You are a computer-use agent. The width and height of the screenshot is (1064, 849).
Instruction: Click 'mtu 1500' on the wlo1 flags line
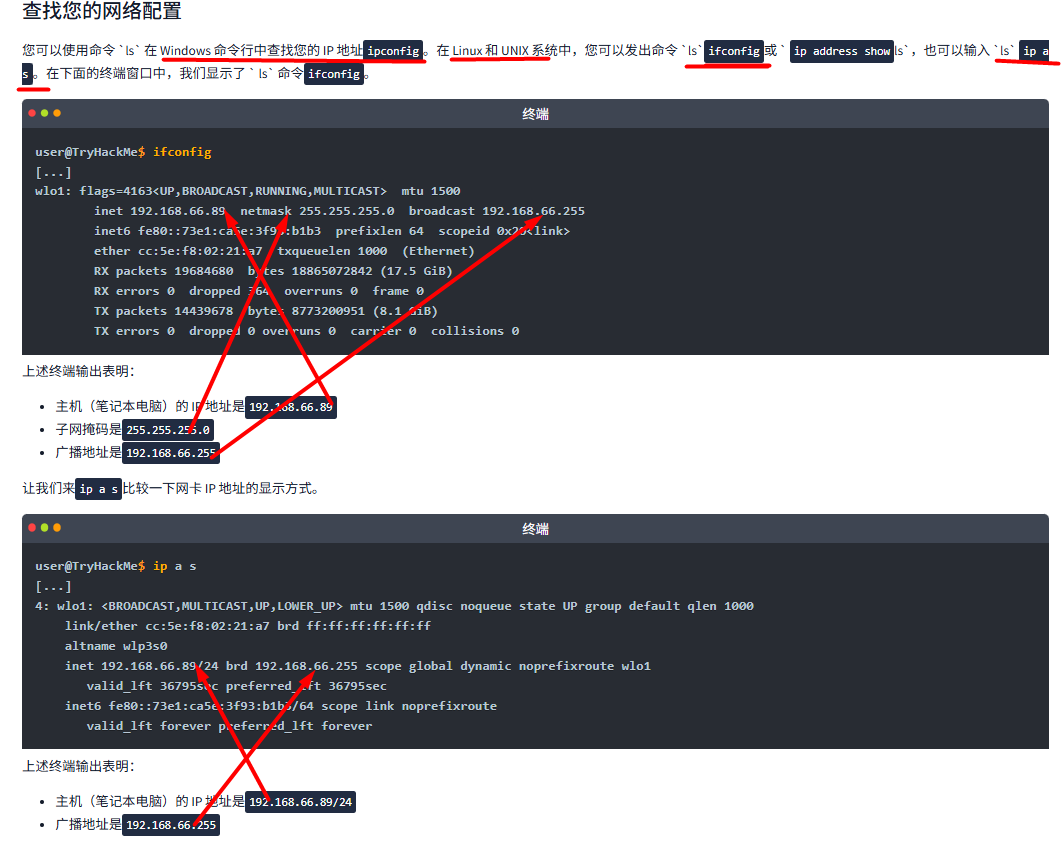[x=431, y=191]
